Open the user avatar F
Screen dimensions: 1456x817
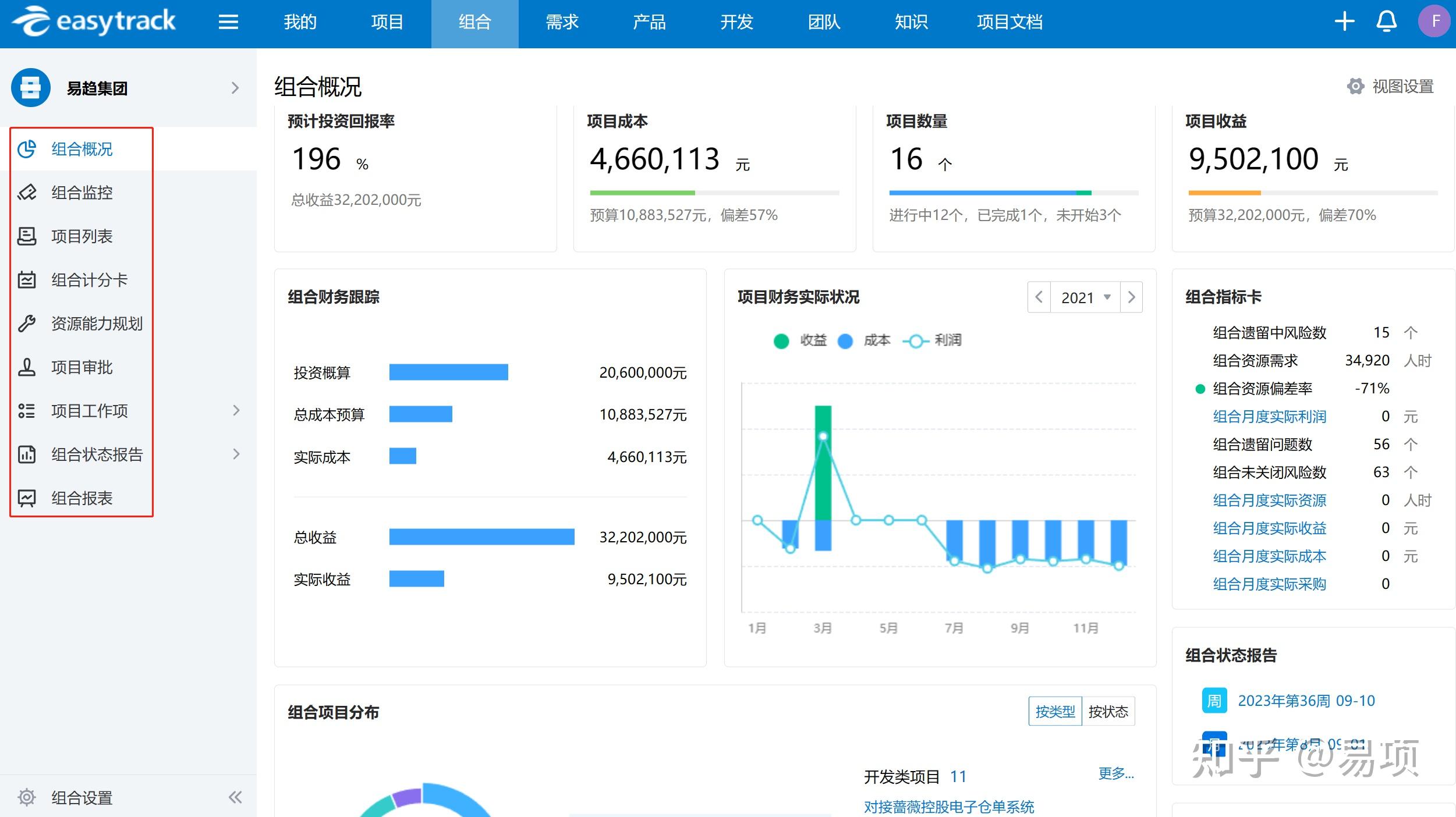(1436, 22)
